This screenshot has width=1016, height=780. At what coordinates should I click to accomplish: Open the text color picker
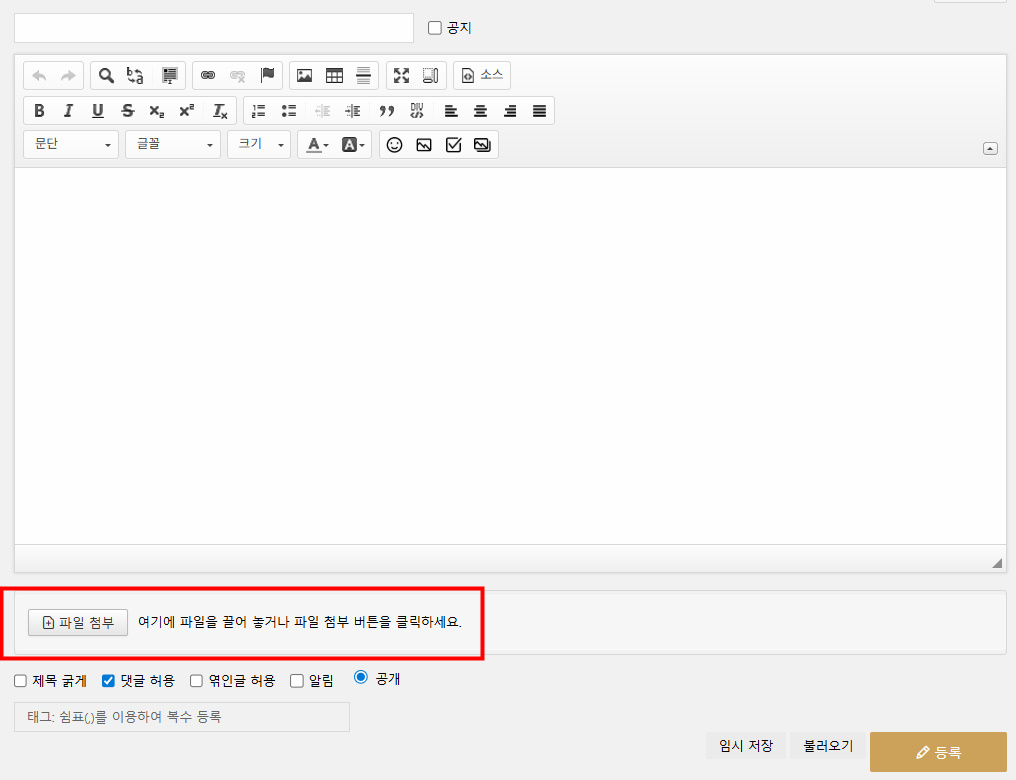[x=317, y=145]
